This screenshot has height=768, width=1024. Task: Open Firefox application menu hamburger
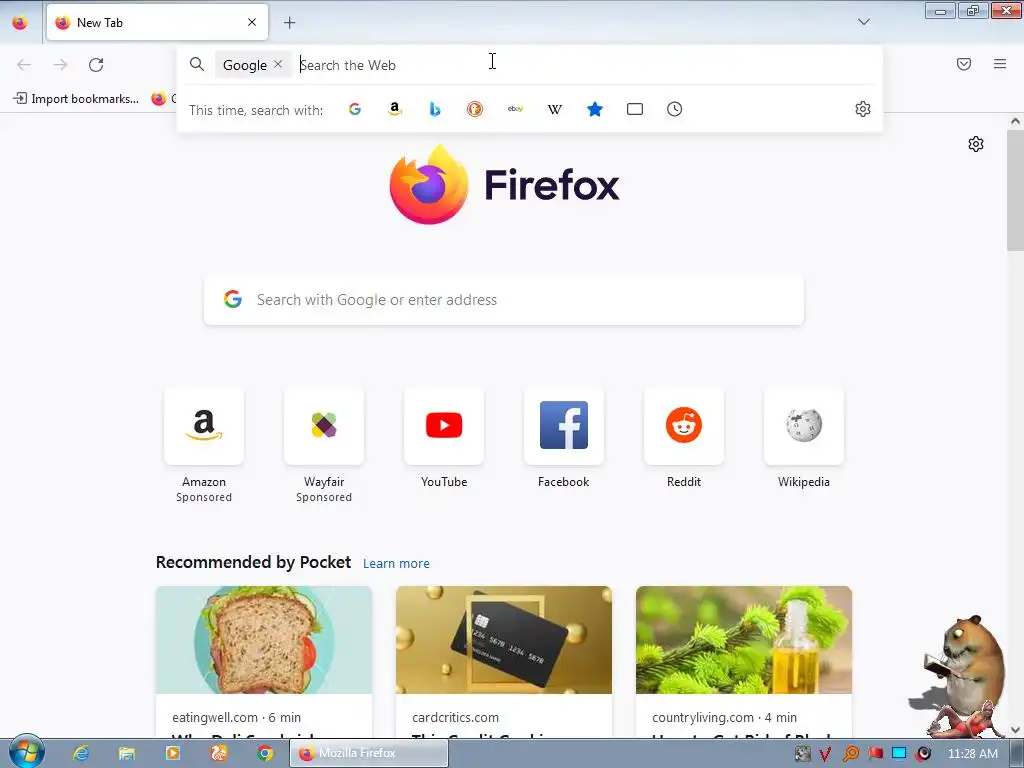1000,64
